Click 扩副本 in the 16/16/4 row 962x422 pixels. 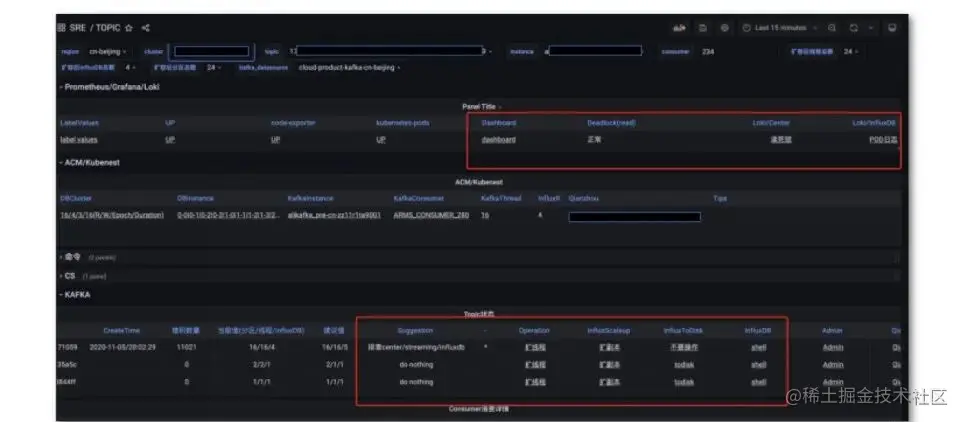click(x=609, y=347)
